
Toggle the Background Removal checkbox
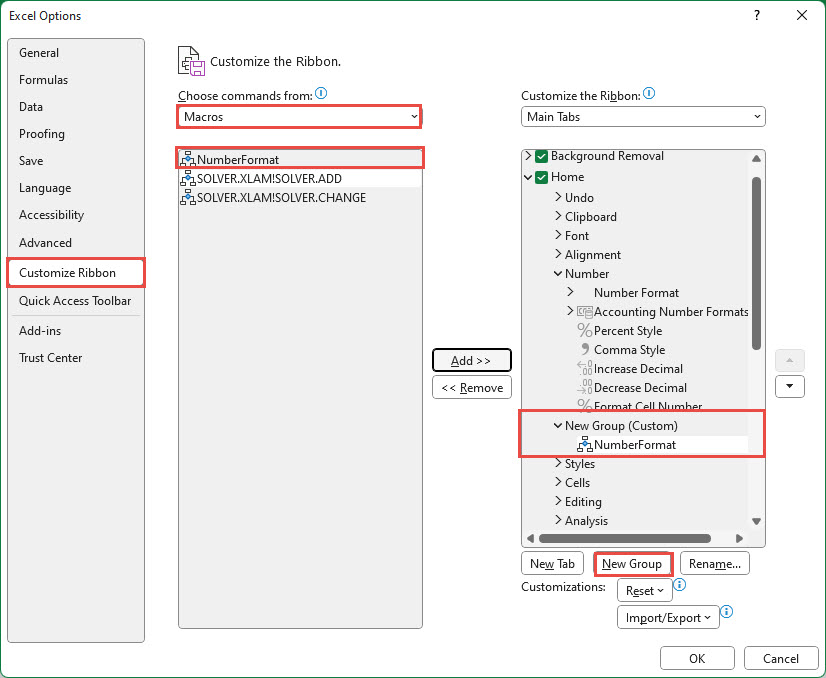point(541,157)
